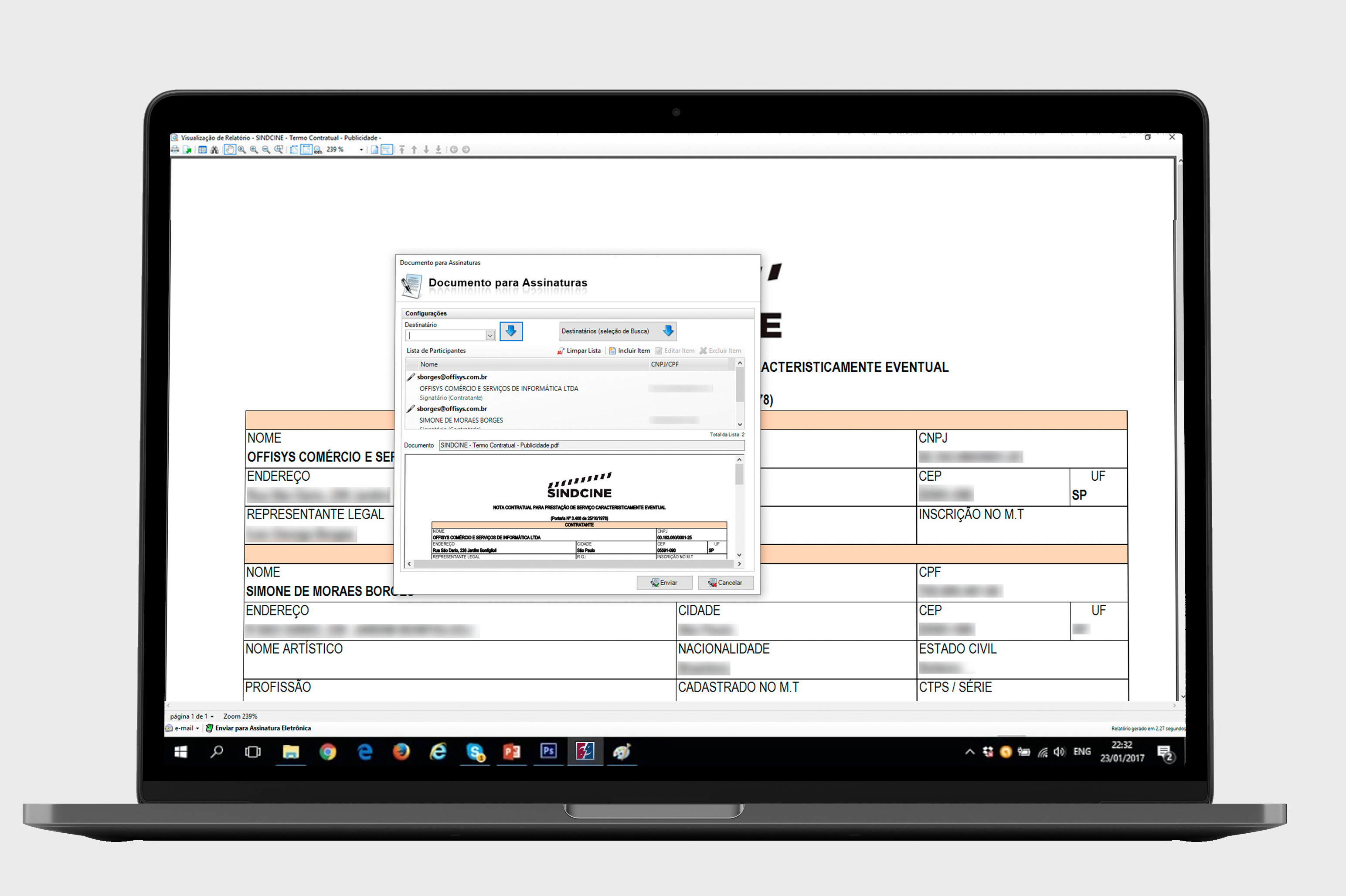Go to next page down arrow
The height and width of the screenshot is (896, 1346).
(x=426, y=150)
